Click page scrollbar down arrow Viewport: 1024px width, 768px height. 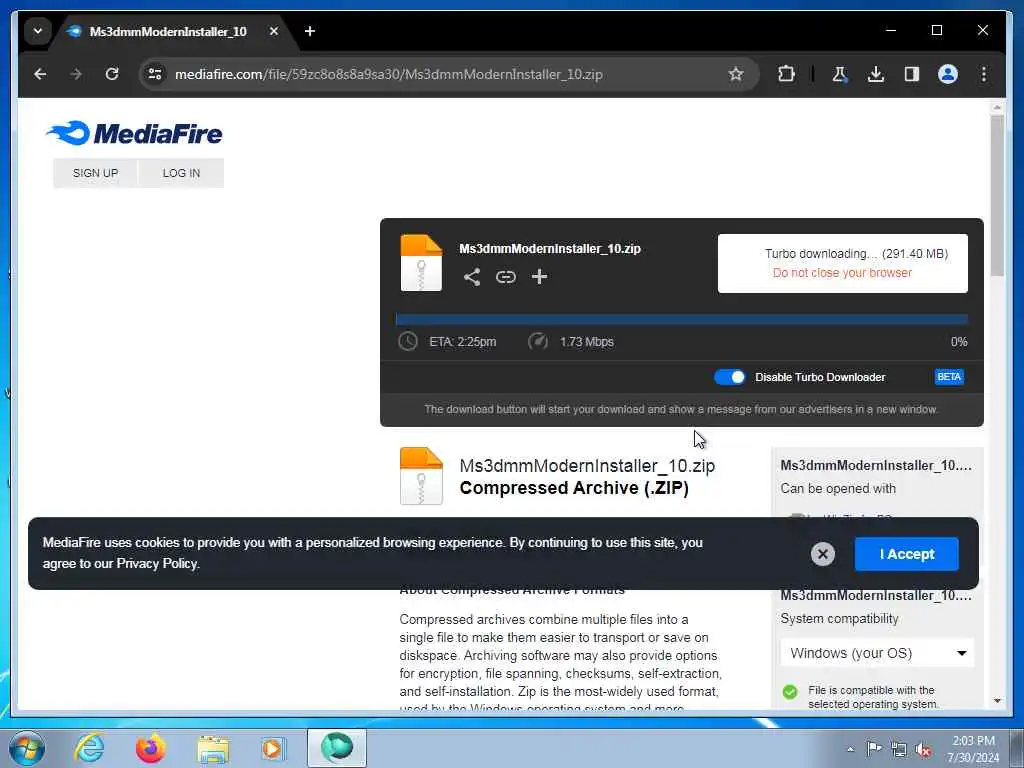[x=997, y=701]
